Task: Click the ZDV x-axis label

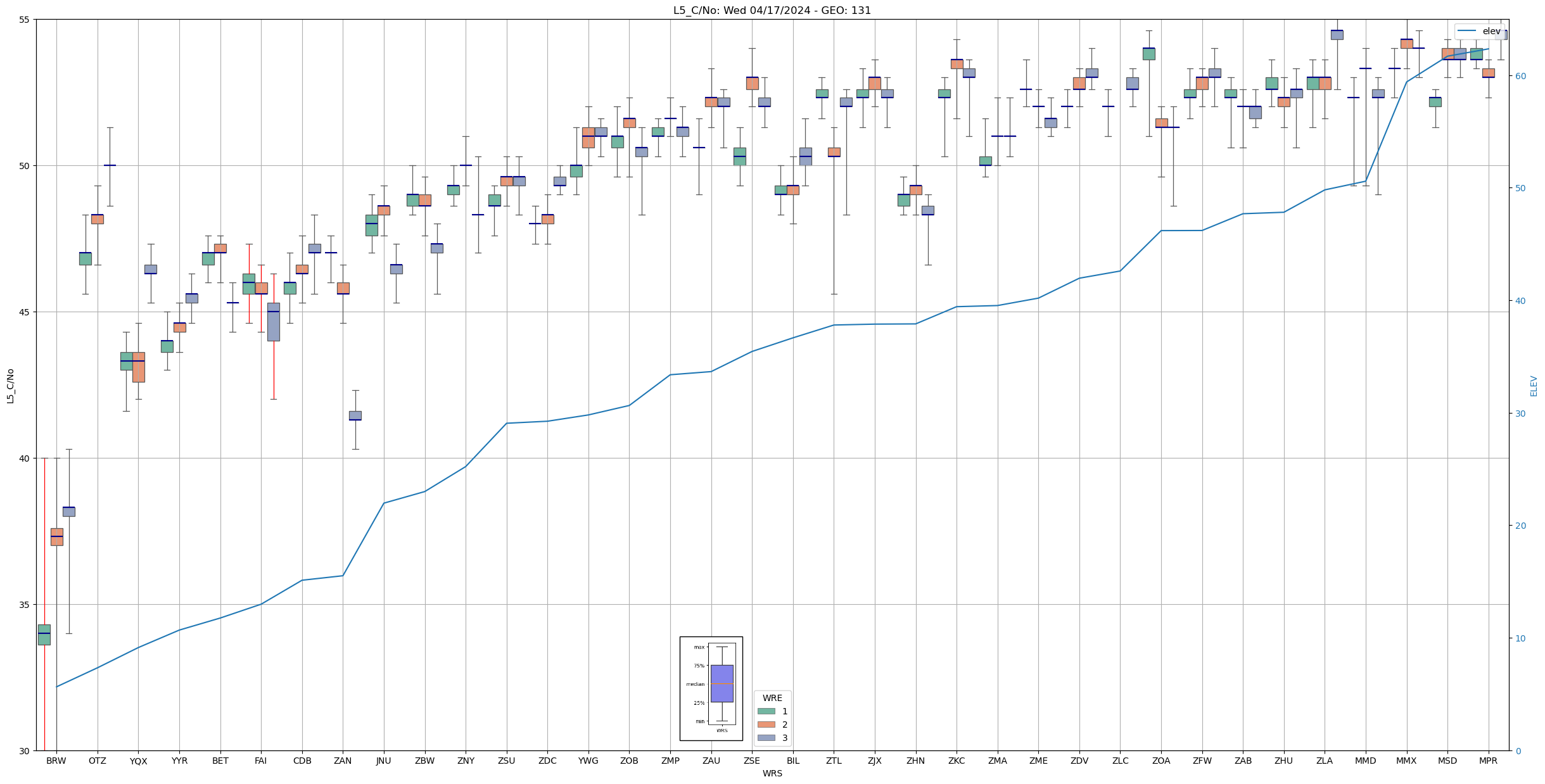Action: [1079, 761]
